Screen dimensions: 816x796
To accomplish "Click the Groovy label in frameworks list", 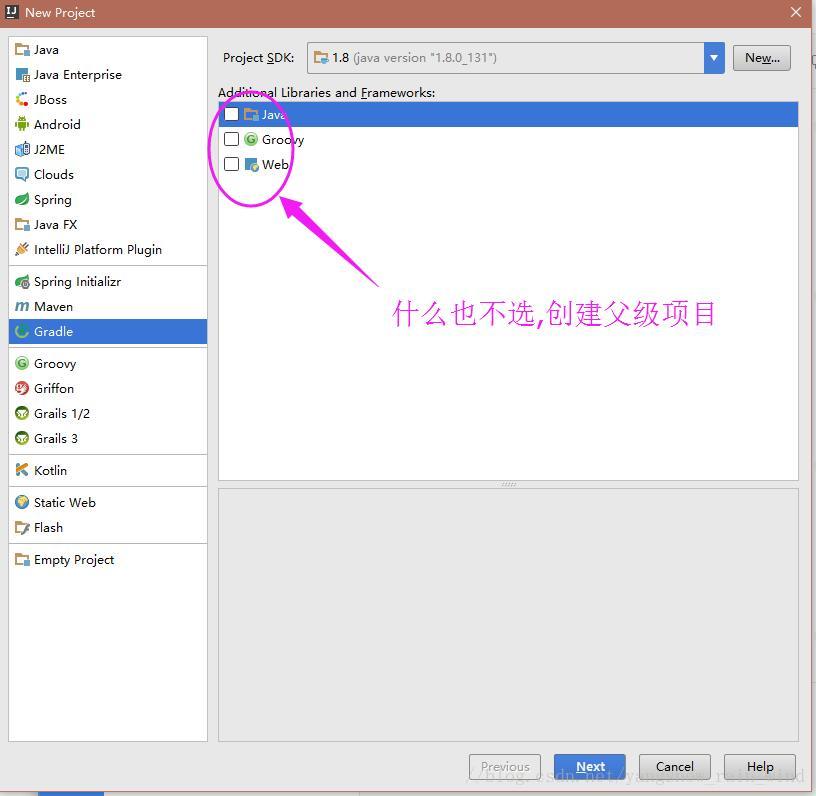I will [283, 139].
